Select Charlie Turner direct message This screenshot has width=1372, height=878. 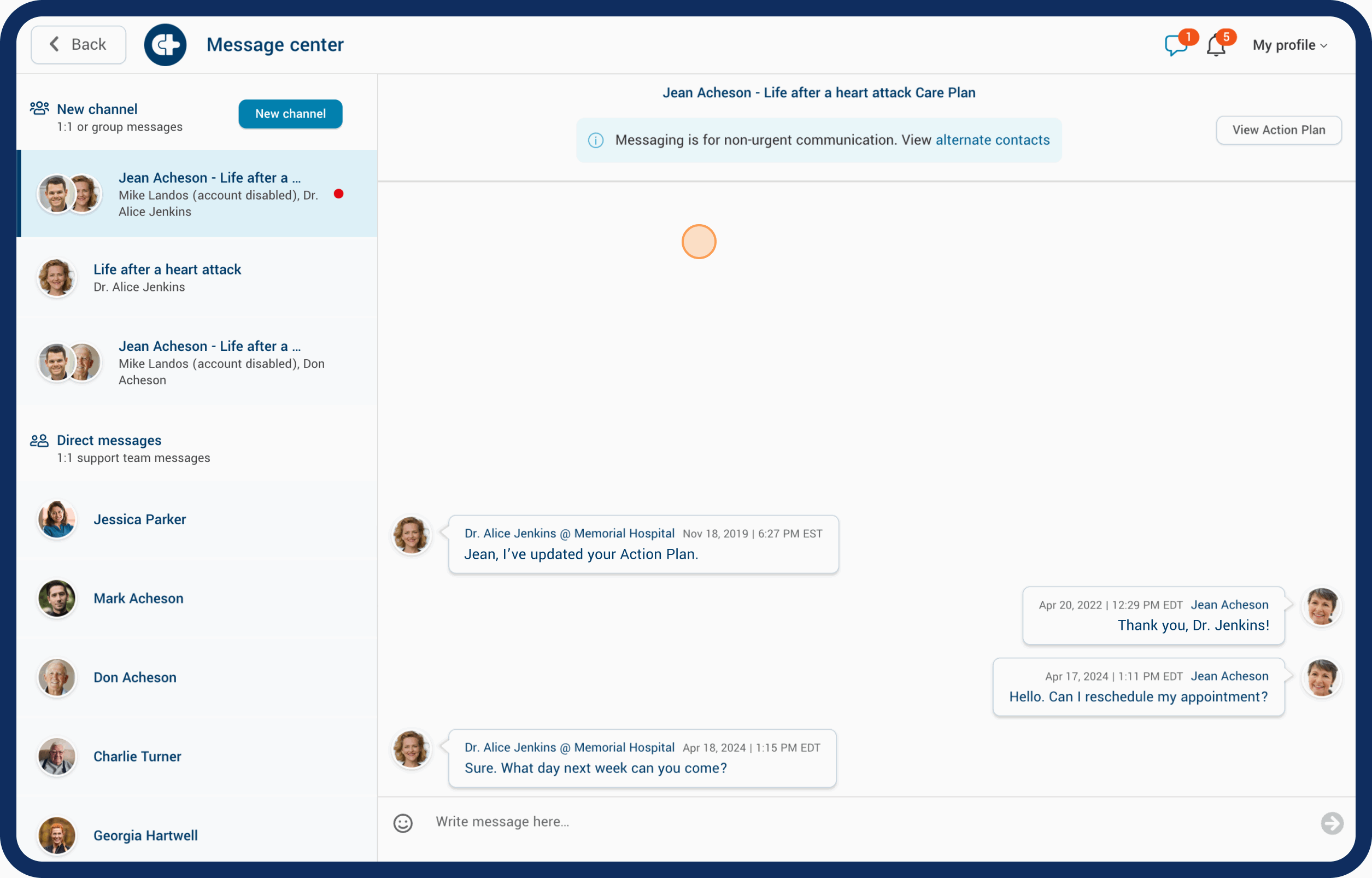(x=137, y=756)
